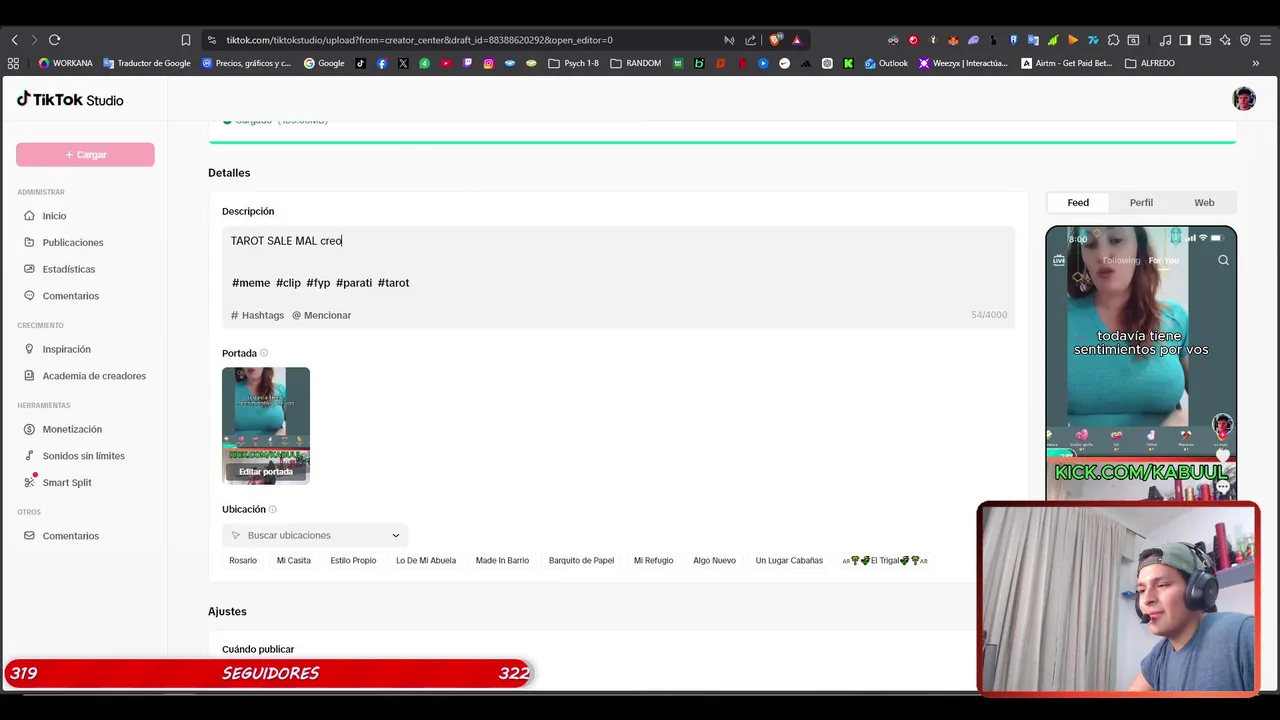Select the El Trigal location chip
1280x720 pixels.
[x=885, y=560]
